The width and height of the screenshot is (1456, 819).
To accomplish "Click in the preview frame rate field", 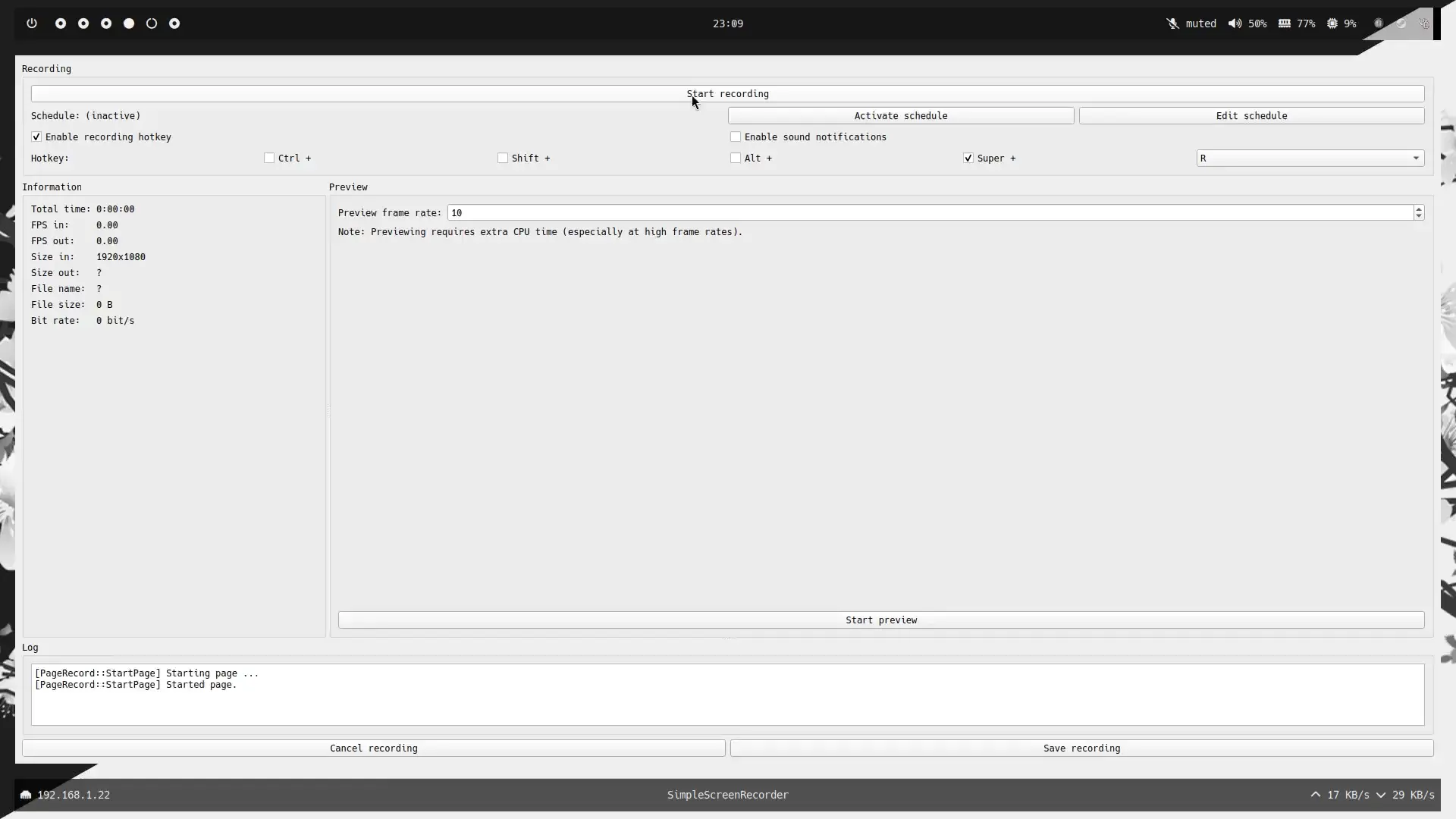I will [929, 213].
